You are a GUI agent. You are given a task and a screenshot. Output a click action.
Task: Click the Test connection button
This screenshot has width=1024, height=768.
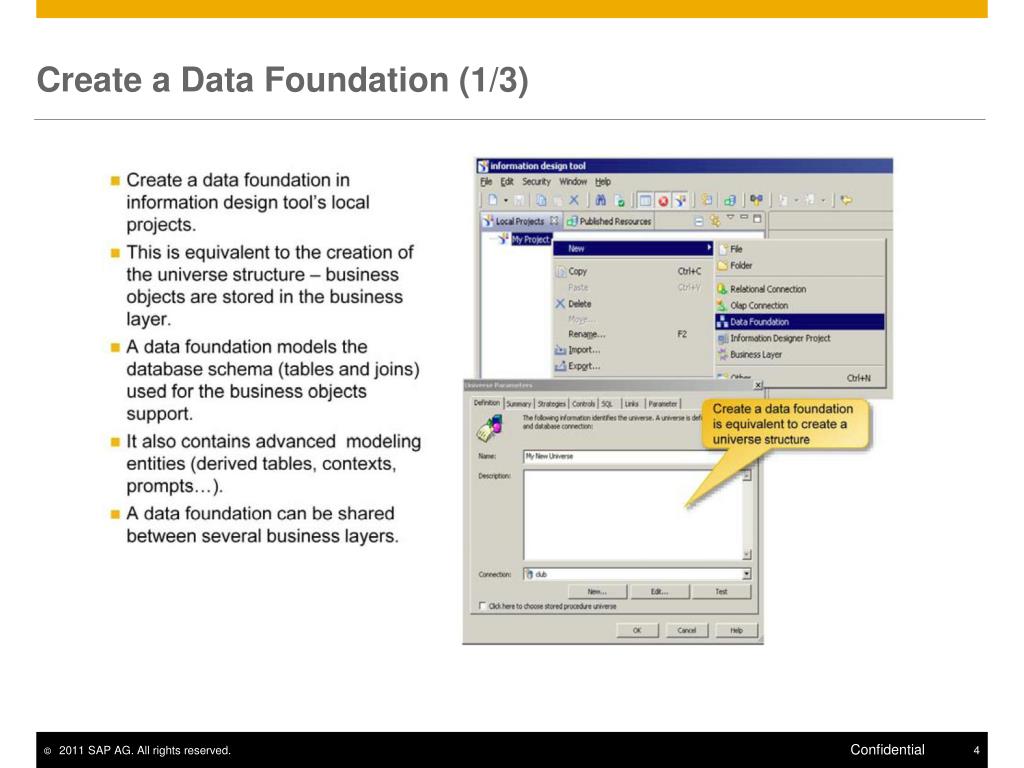coord(721,592)
